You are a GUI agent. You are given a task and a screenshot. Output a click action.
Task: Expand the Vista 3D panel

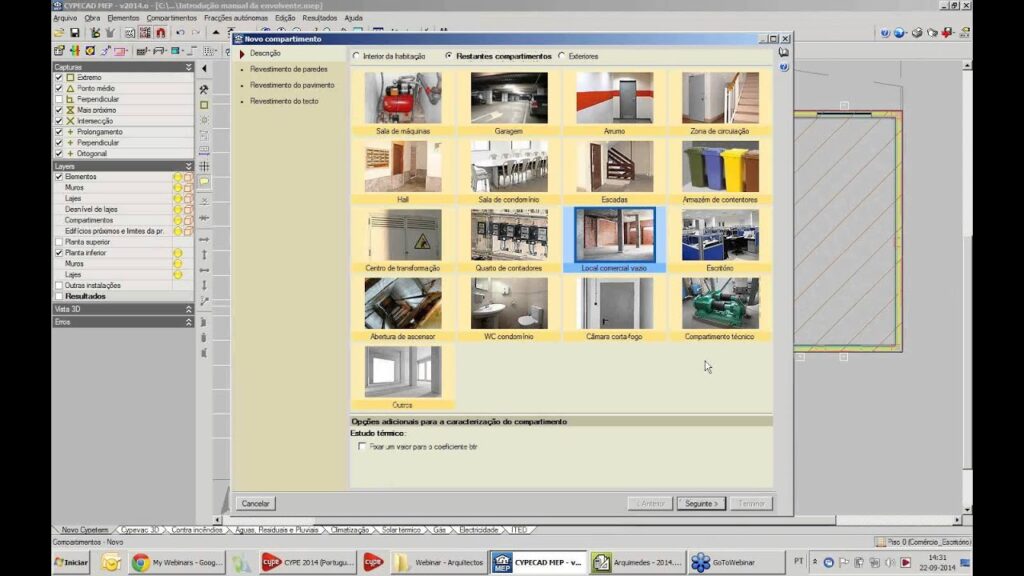[188, 309]
